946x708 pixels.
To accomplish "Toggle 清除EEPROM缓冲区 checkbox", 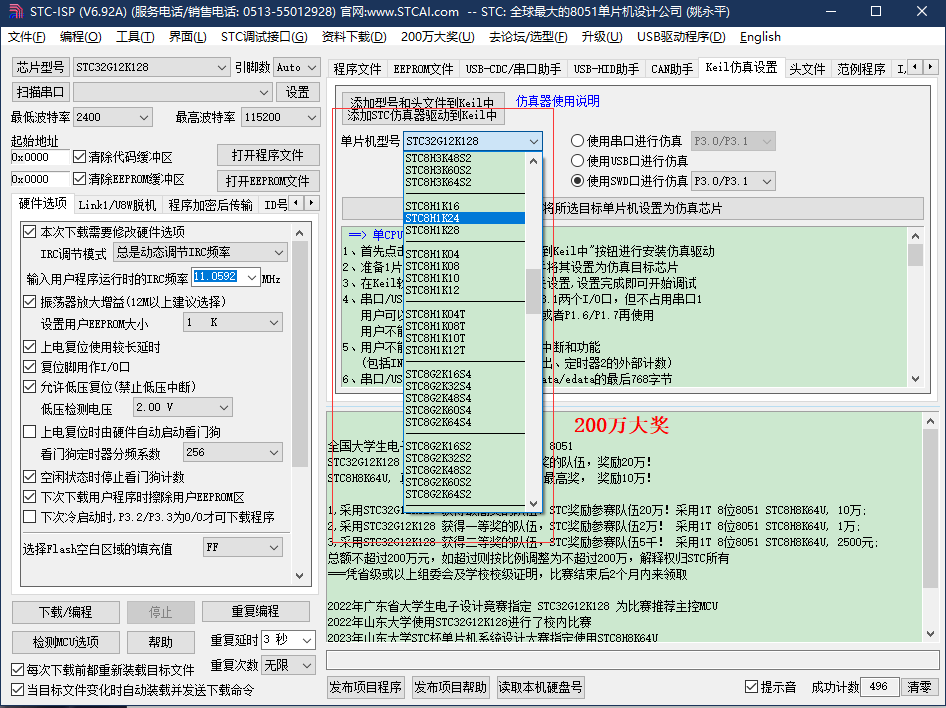I will [x=80, y=179].
